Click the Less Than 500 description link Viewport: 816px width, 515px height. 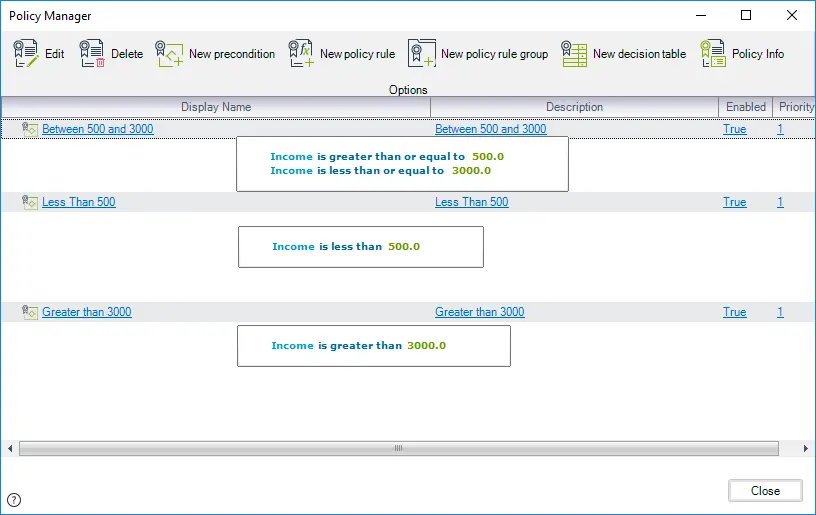[471, 202]
